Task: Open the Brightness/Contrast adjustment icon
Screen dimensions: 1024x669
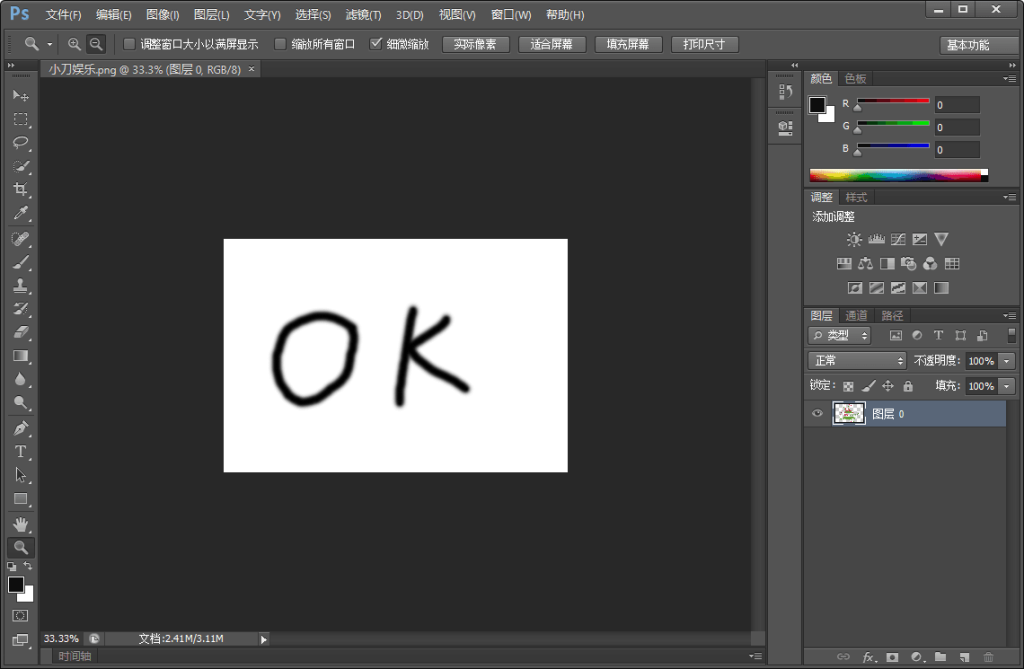Action: [855, 239]
